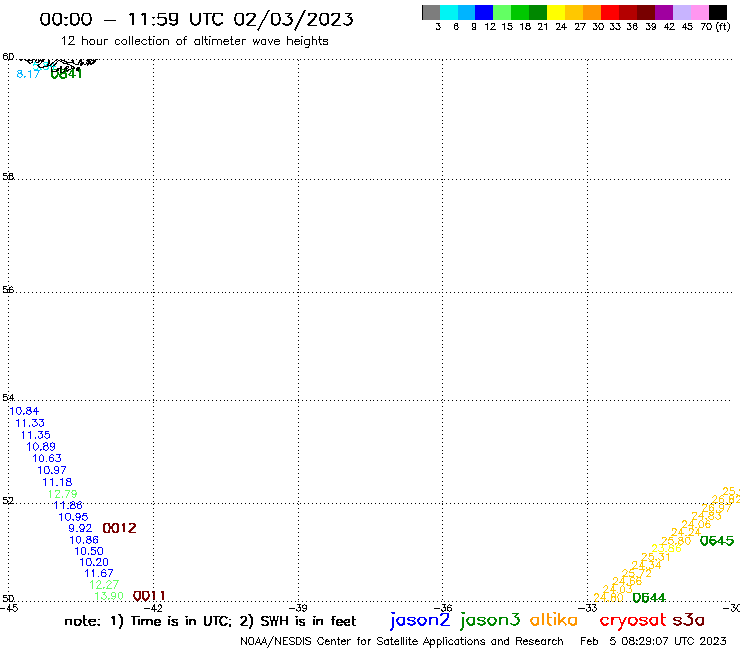Click the wave height value '10.89'
This screenshot has height=650, width=740.
click(41, 447)
